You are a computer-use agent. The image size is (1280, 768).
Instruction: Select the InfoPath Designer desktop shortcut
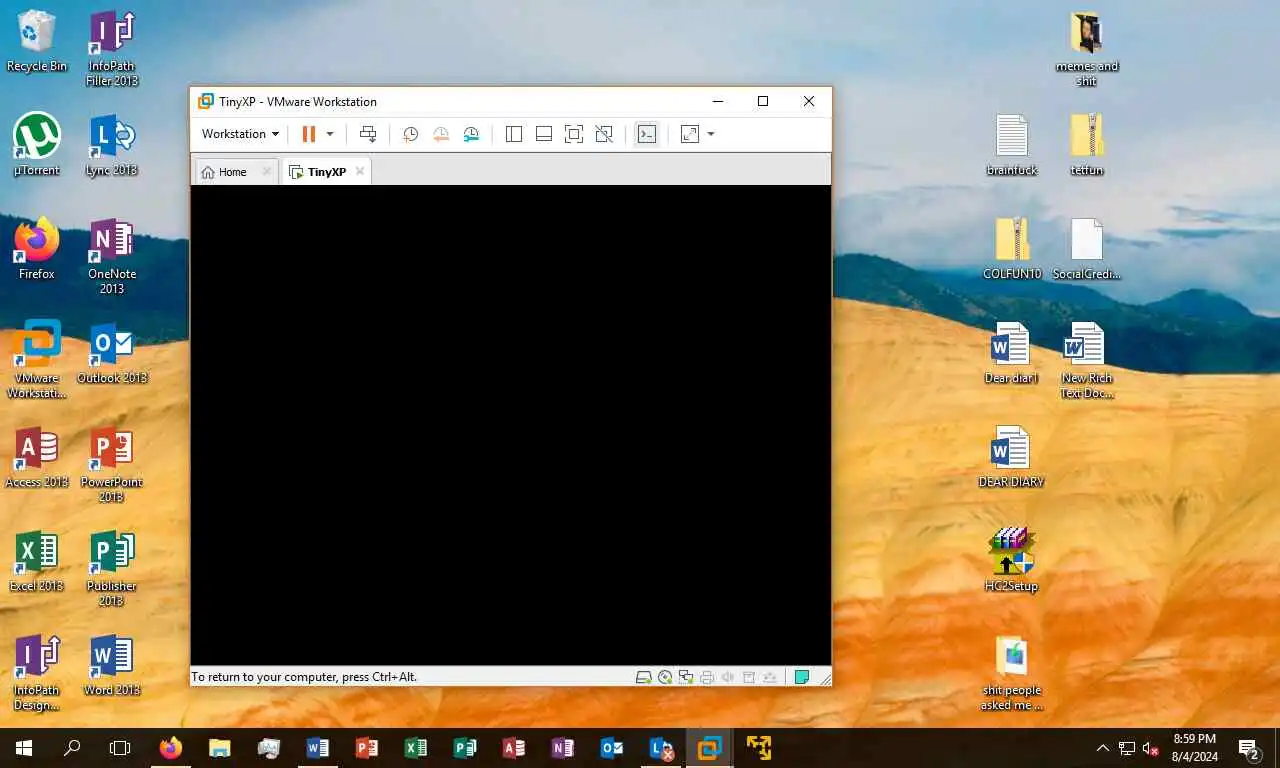(37, 672)
